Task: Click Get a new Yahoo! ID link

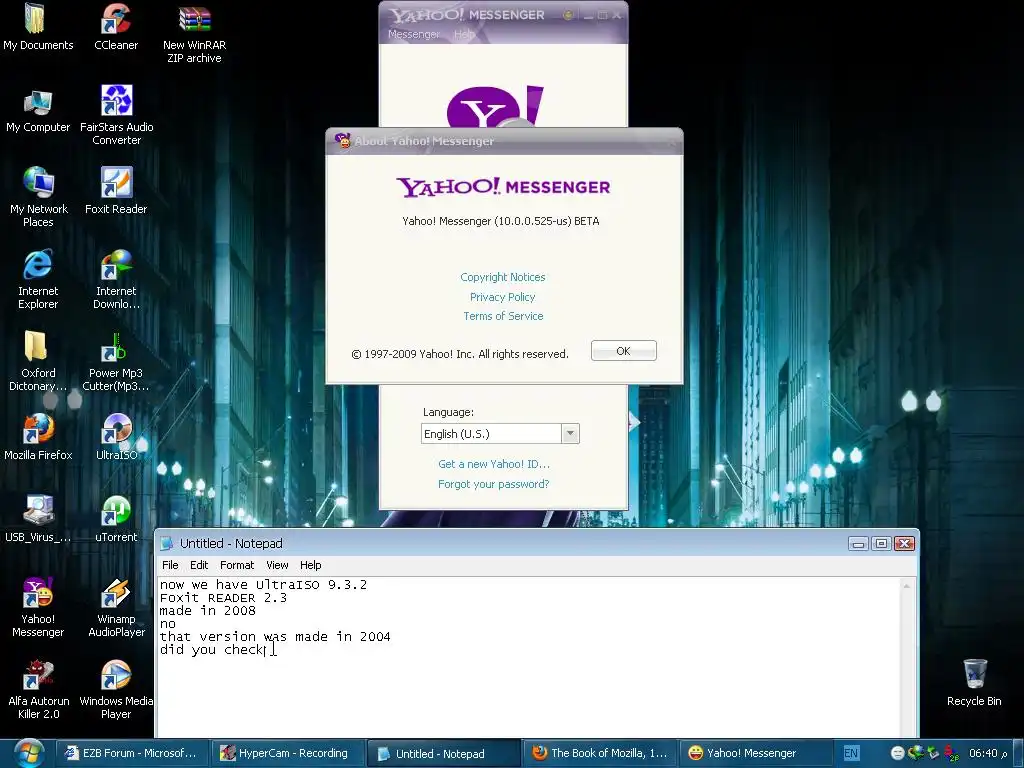Action: click(x=494, y=464)
